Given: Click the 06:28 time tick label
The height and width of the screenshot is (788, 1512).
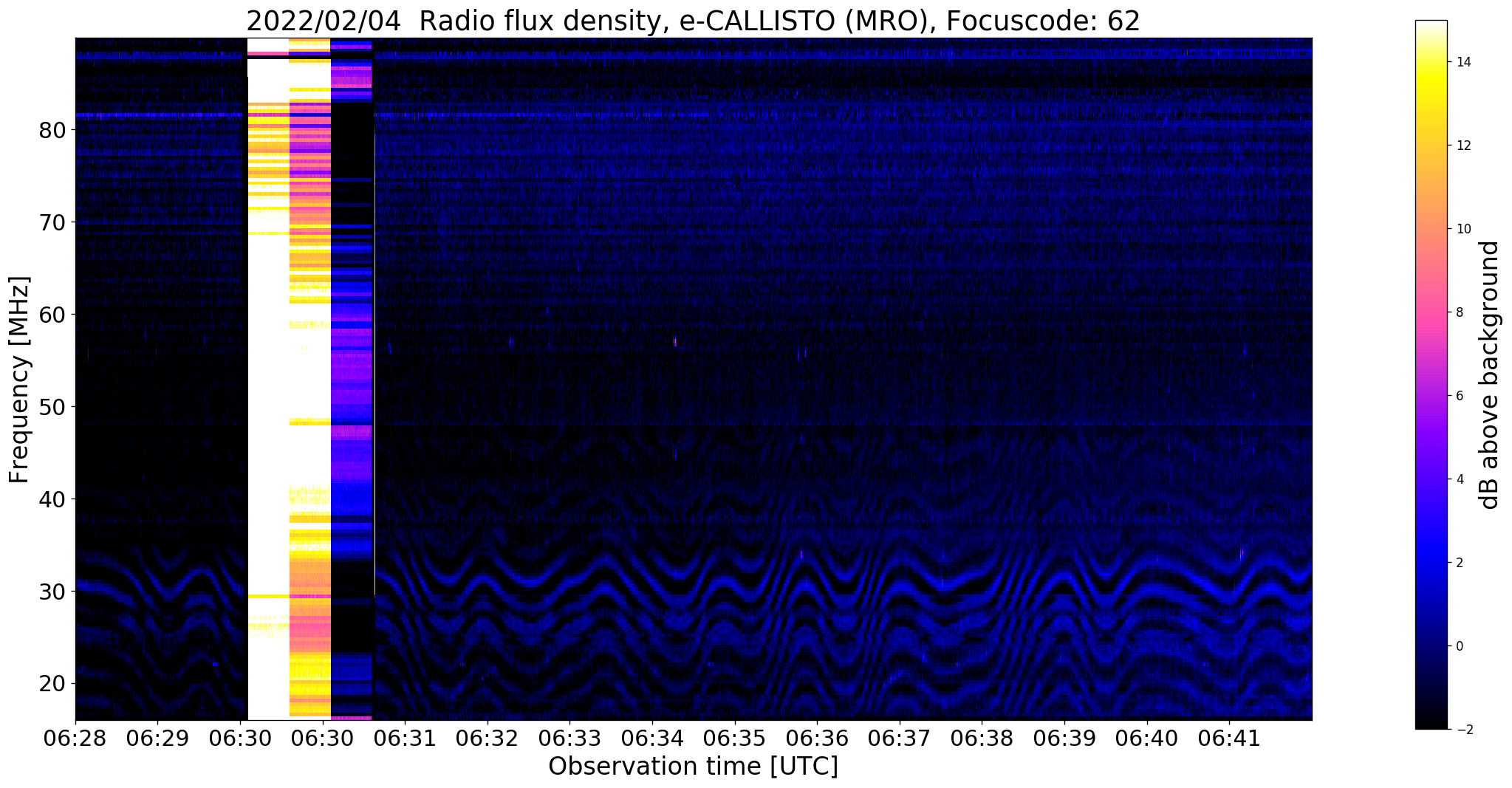Looking at the screenshot, I should (75, 738).
